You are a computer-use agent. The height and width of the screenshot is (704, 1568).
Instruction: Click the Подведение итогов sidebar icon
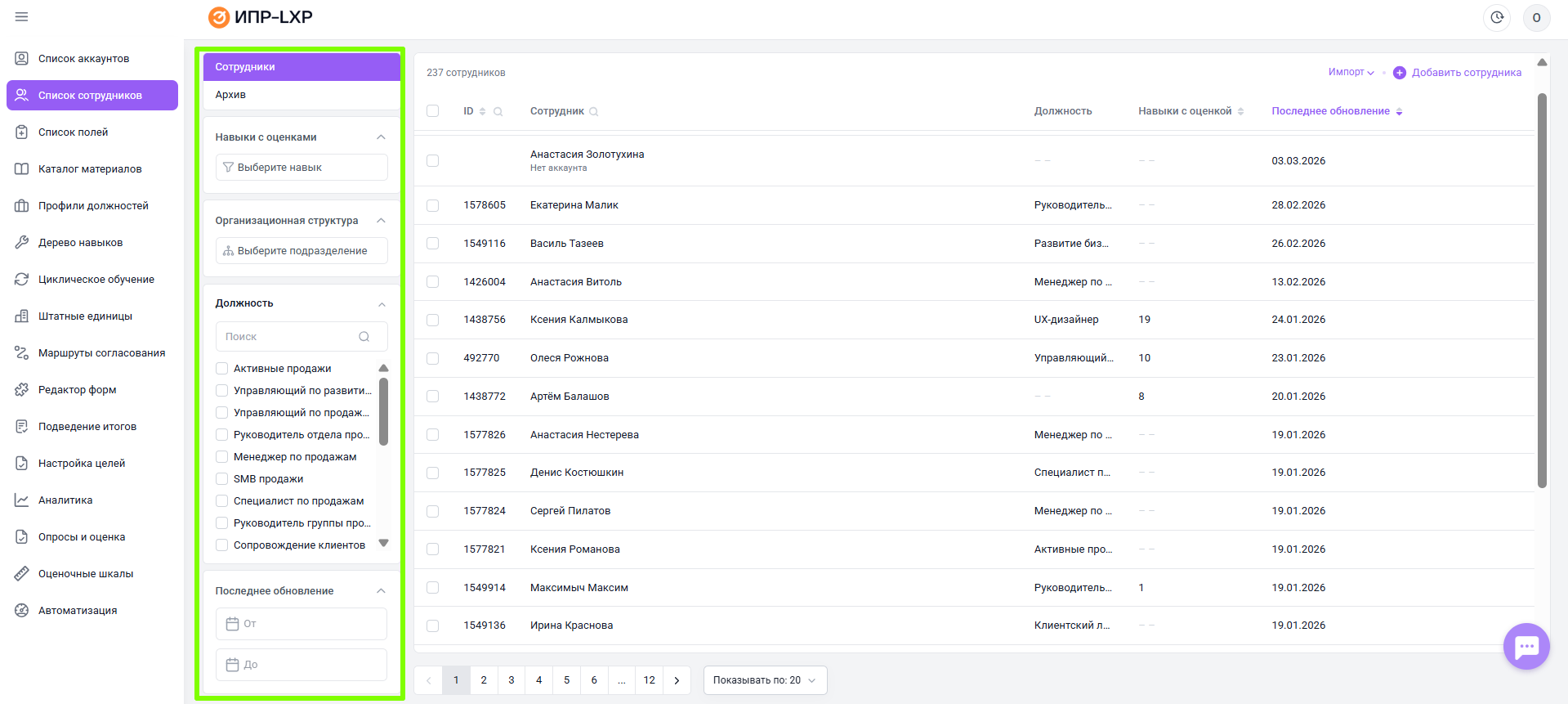coord(22,427)
